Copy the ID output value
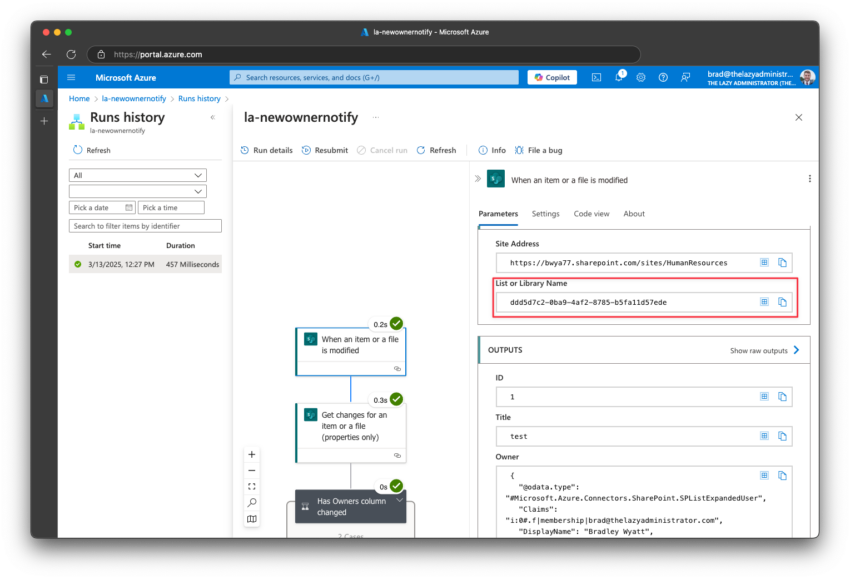Viewport: 850px width, 579px height. point(782,396)
